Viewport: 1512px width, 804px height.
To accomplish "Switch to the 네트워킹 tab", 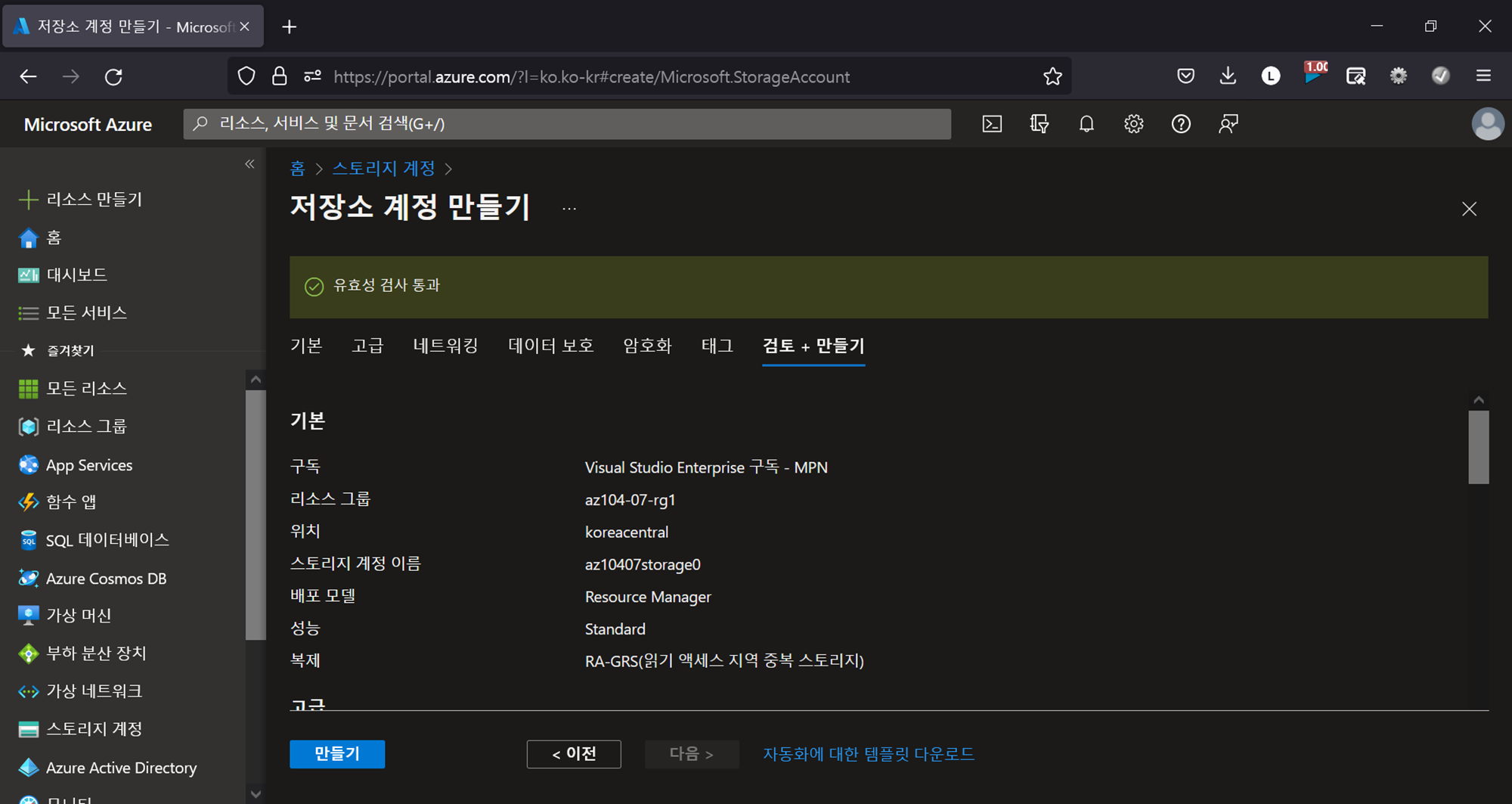I will pyautogui.click(x=446, y=346).
